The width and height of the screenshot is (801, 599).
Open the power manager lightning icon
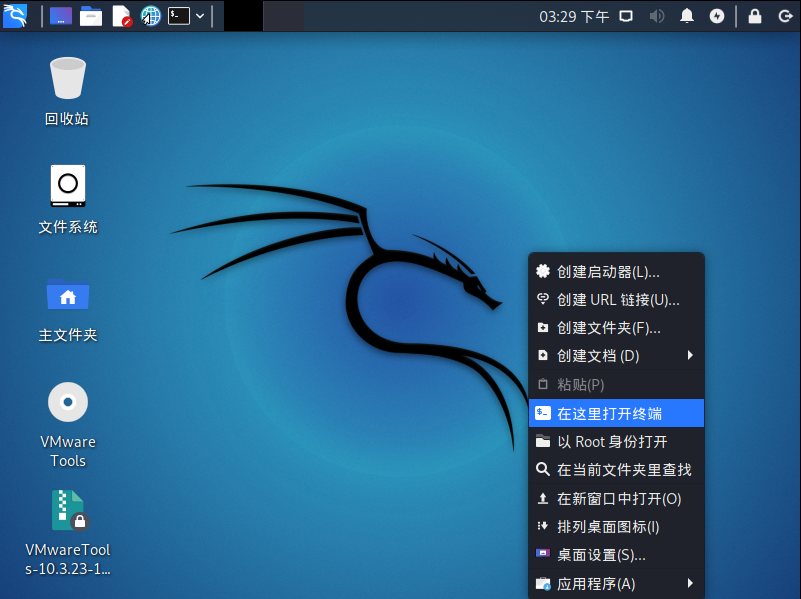pos(717,16)
